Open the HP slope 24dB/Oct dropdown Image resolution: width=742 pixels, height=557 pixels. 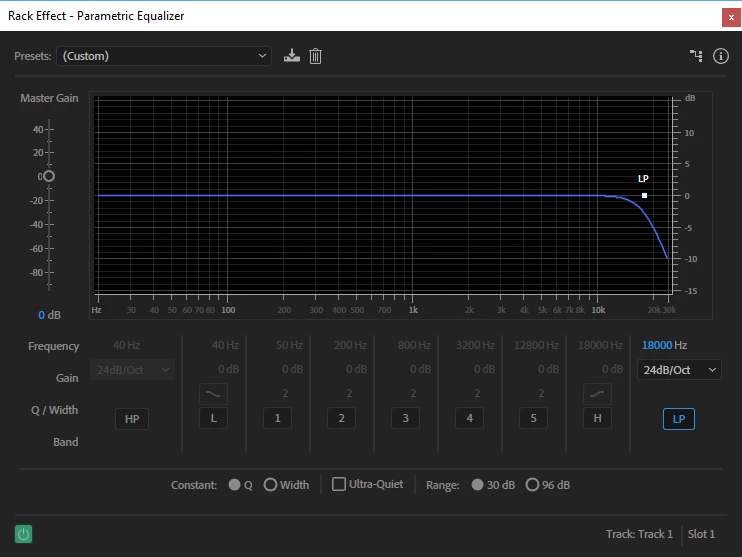[x=132, y=370]
